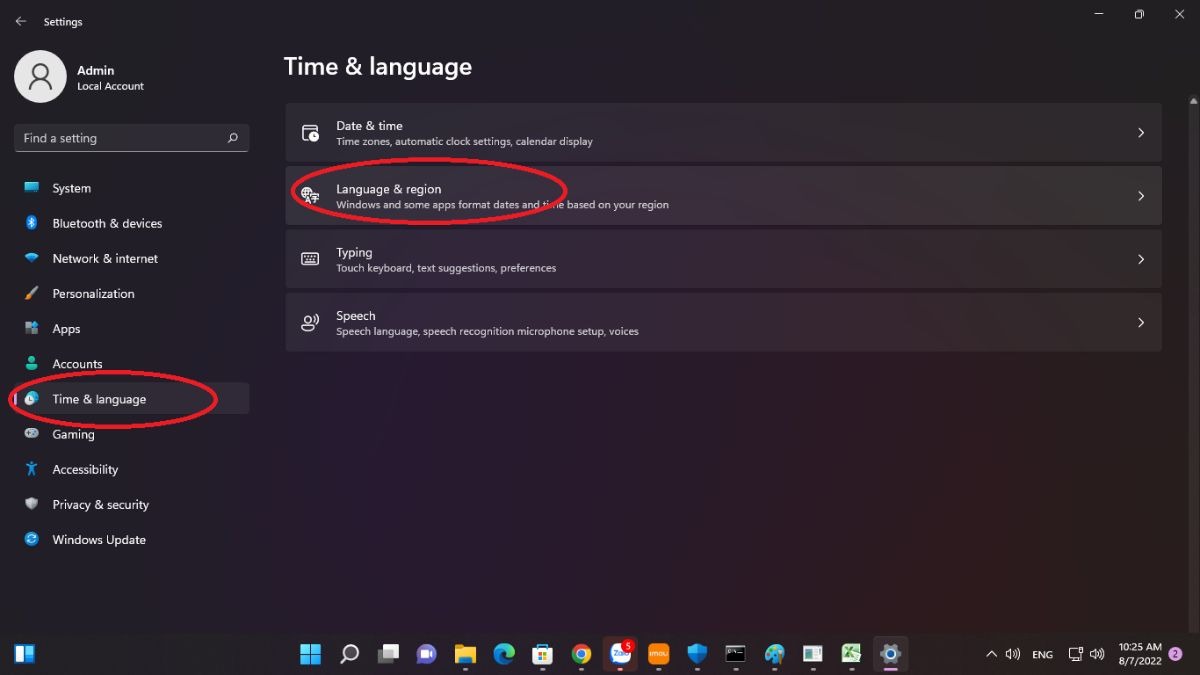Viewport: 1200px width, 675px height.
Task: Open Privacy & security section
Action: (x=132, y=504)
